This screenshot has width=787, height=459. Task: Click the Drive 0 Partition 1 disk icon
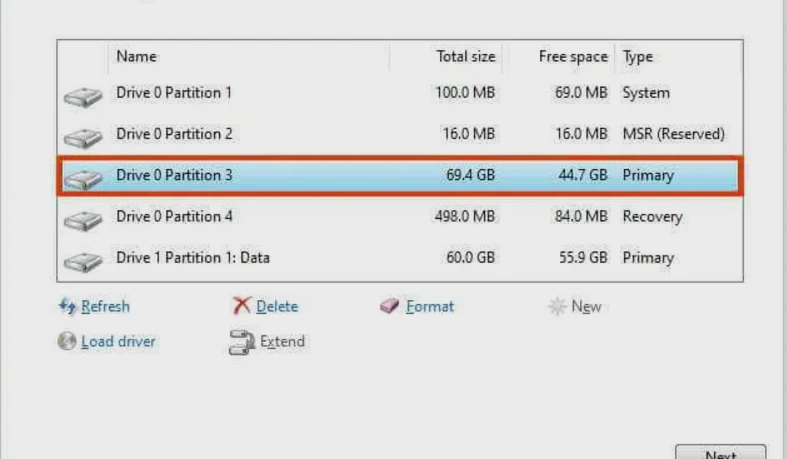click(83, 96)
